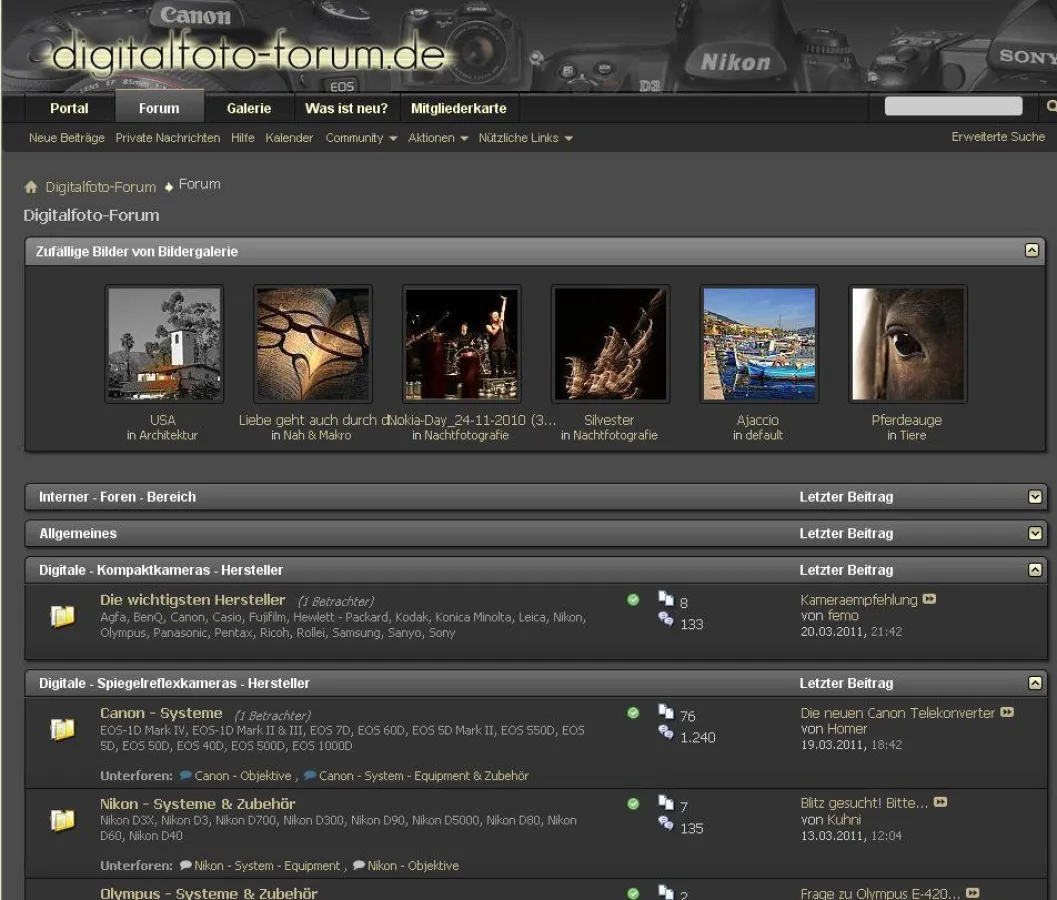Click the folder icon beside Die wichtigsten Hersteller
This screenshot has width=1057, height=900.
pos(63,617)
